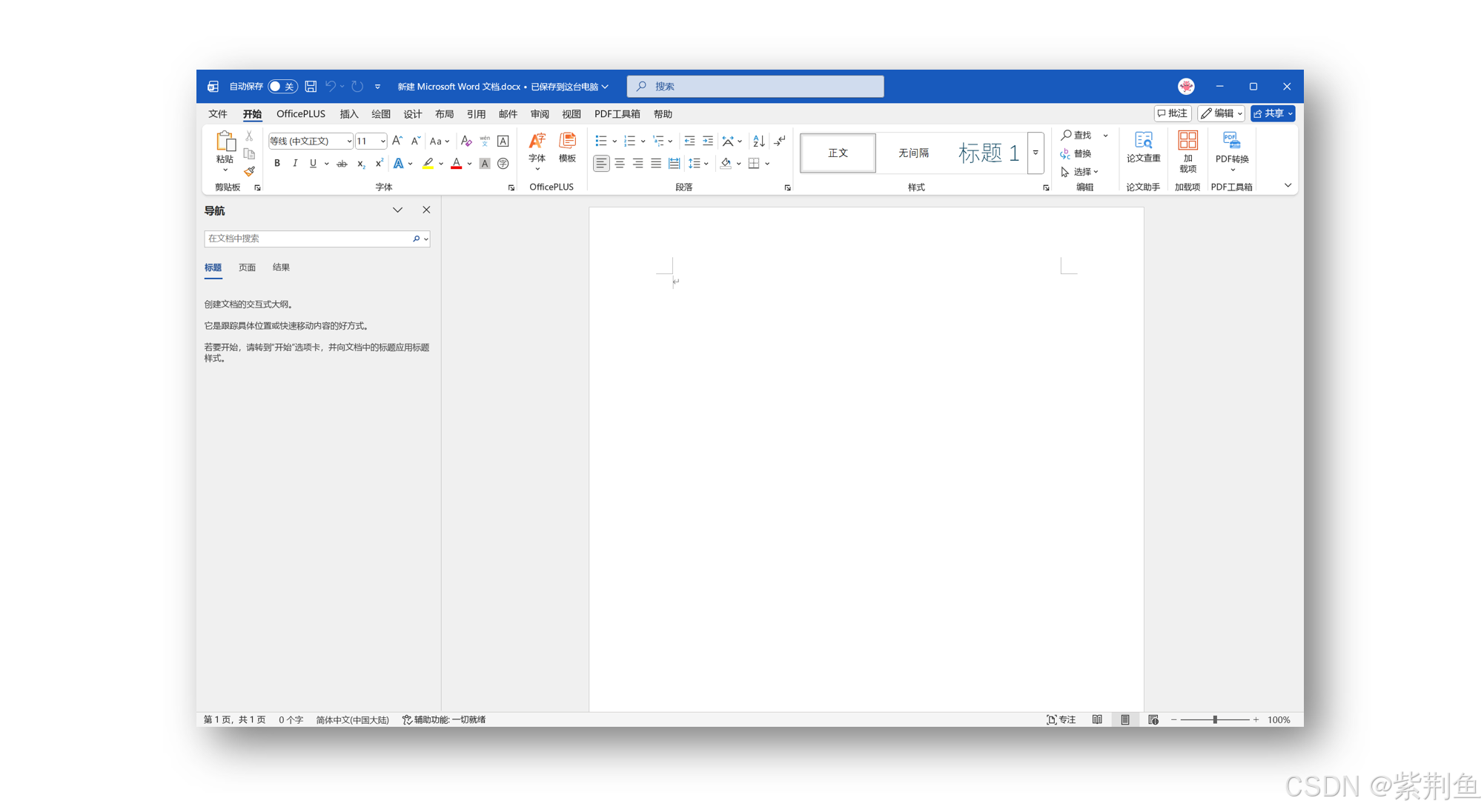Switch to 页面 tab in navigation pane
This screenshot has height=812, width=1484.
247,267
